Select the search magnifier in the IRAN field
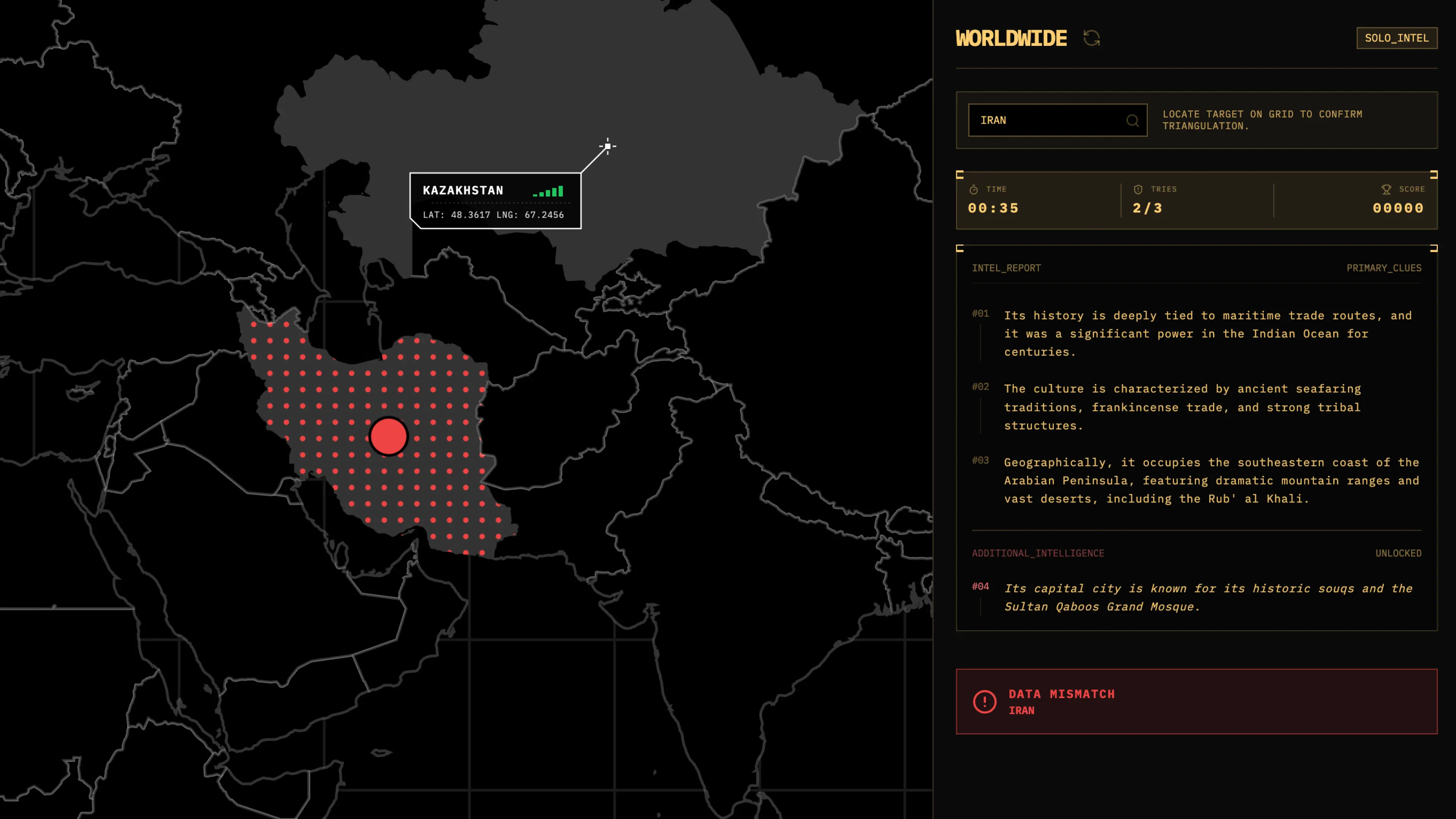 click(x=1133, y=121)
